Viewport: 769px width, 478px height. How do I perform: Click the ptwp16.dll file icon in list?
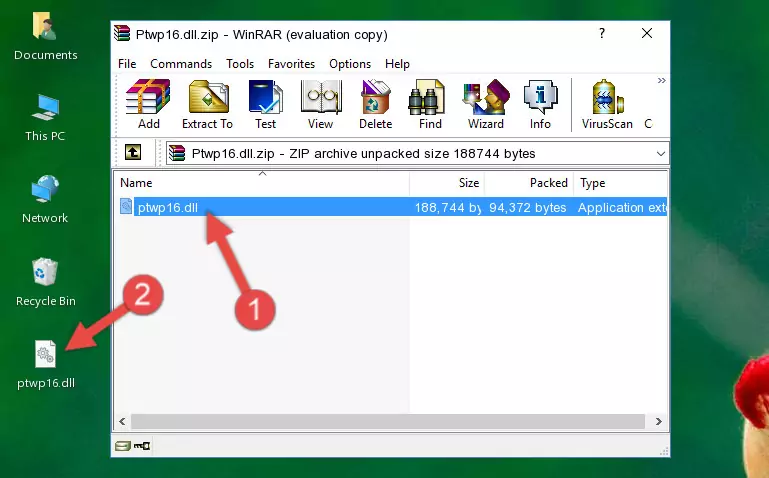pyautogui.click(x=126, y=206)
